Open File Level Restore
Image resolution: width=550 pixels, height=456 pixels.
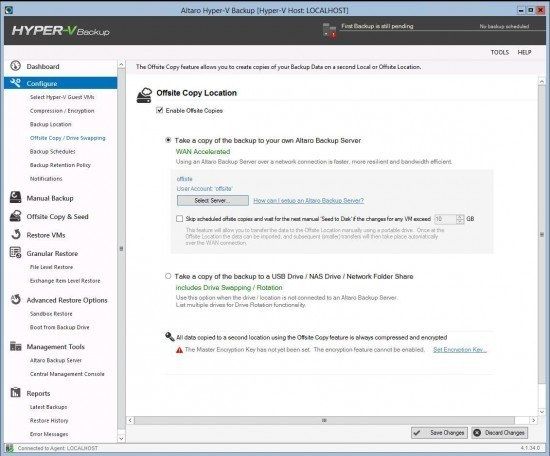51,267
